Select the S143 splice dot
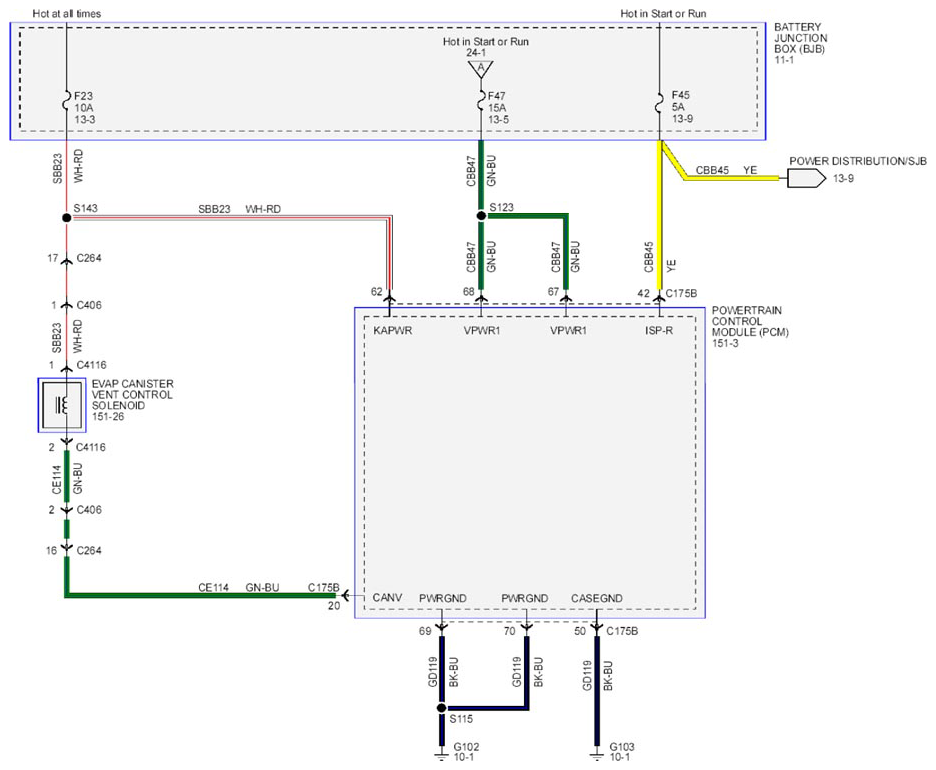This screenshot has width=936, height=770. tap(66, 218)
